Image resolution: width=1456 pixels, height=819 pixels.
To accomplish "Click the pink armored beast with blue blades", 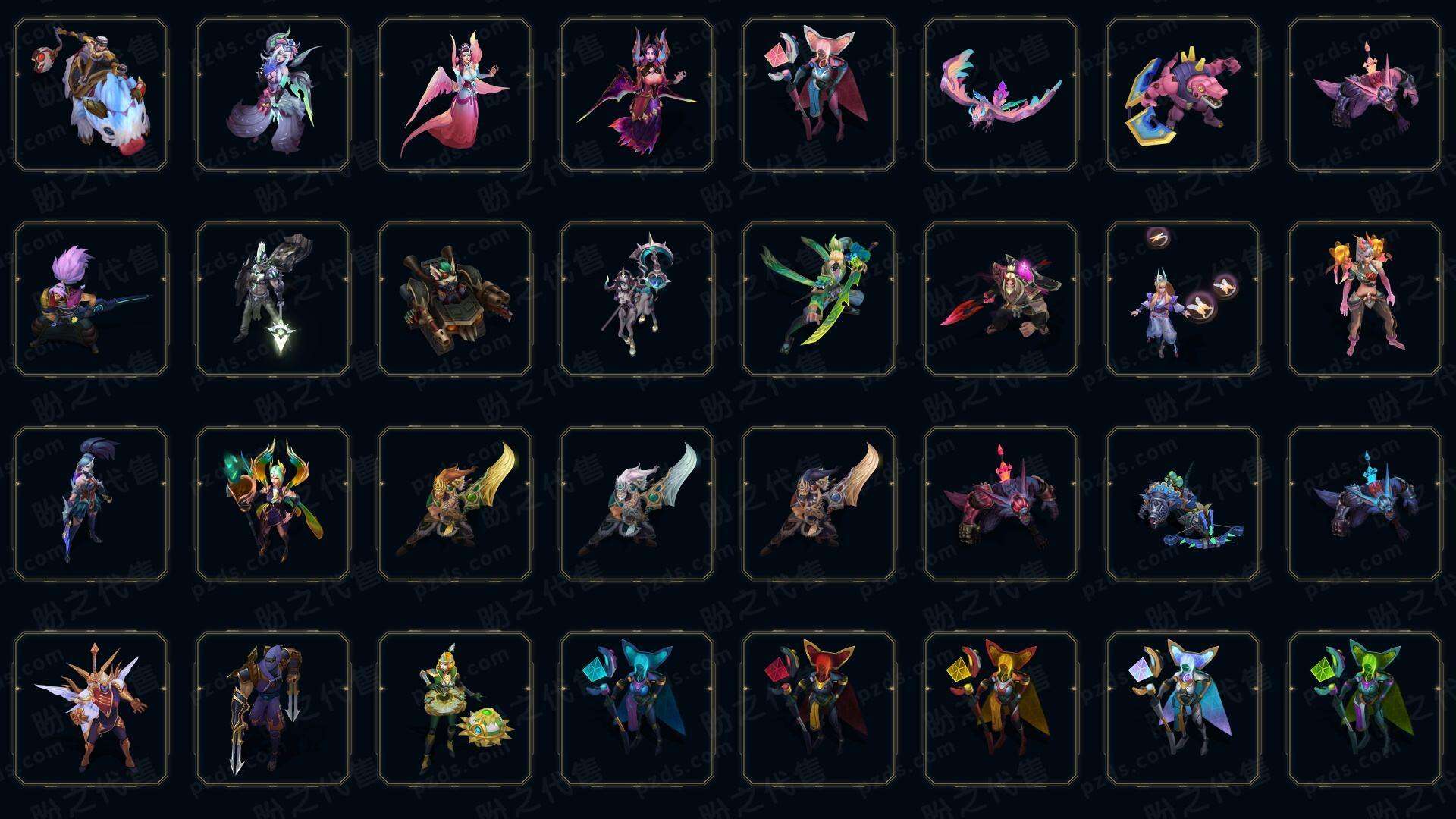I will 1183,95.
